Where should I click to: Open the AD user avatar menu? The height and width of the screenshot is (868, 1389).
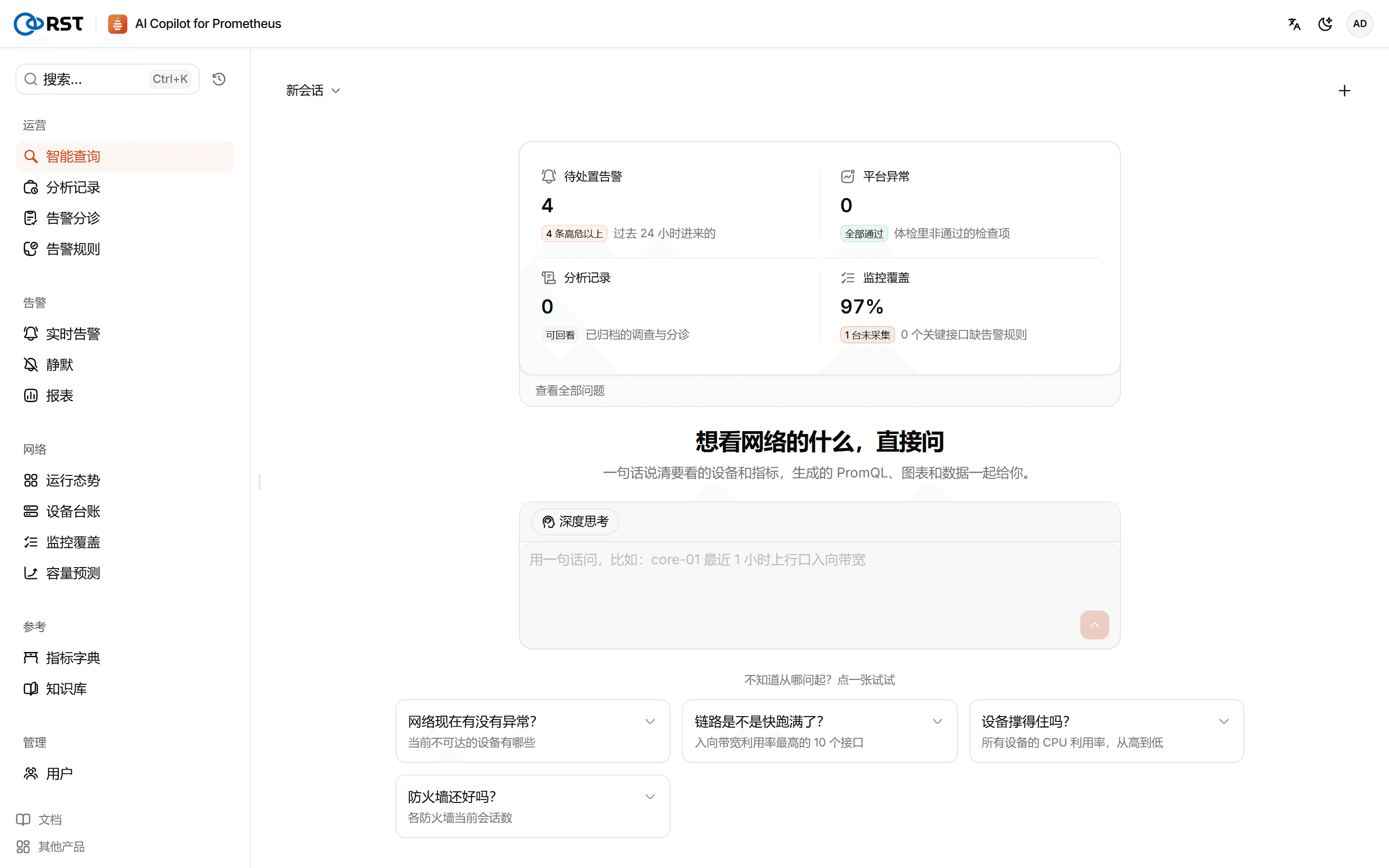[x=1360, y=24]
